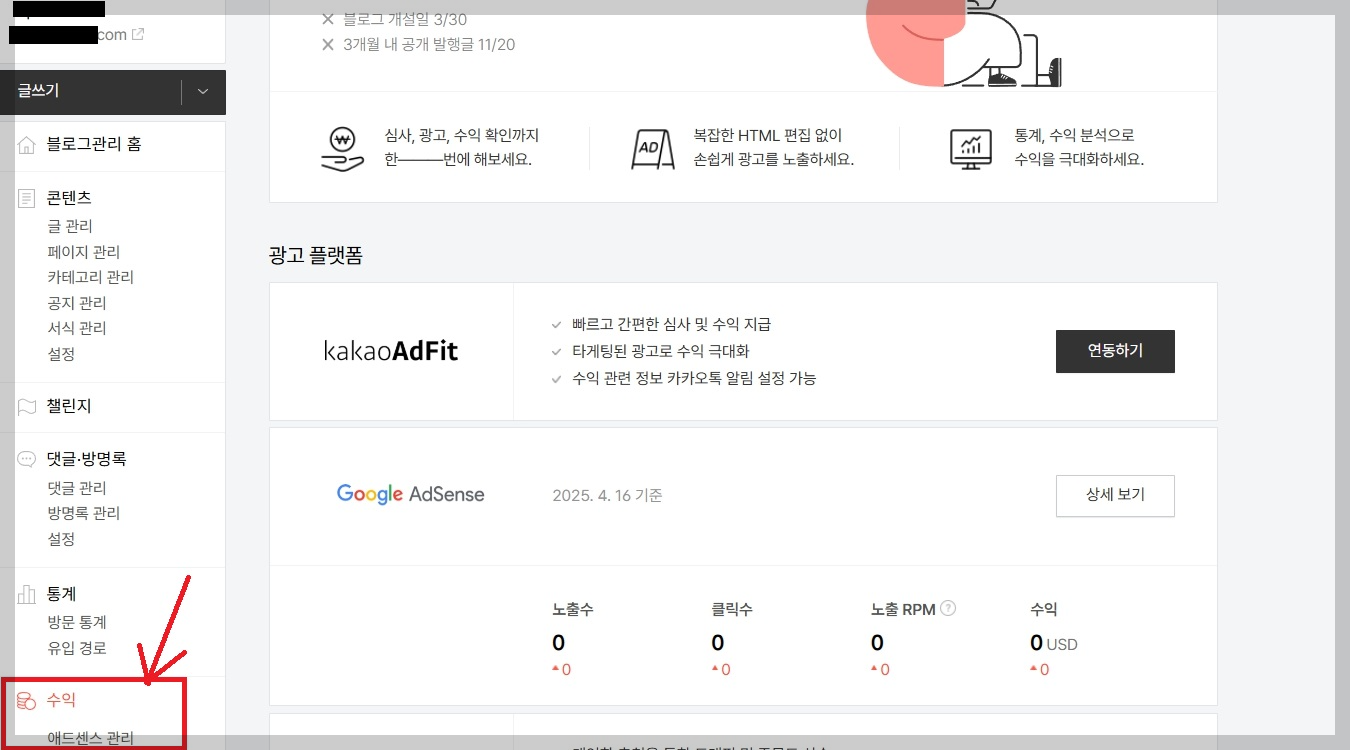Select the 콘텐츠 section heading
Viewport: 1350px width, 750px height.
(69, 198)
